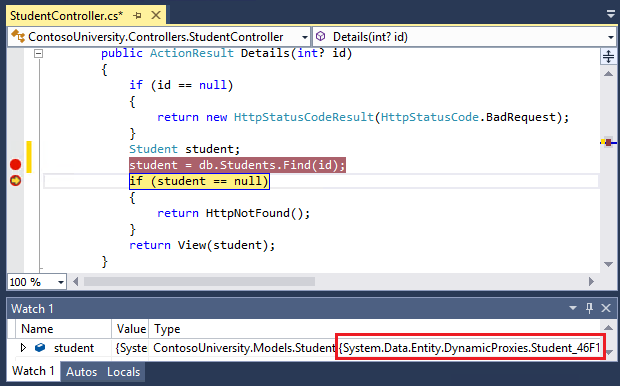This screenshot has height=386, width=620.
Task: Click the horizontal scrollbar thumb in editor
Action: tap(199, 282)
